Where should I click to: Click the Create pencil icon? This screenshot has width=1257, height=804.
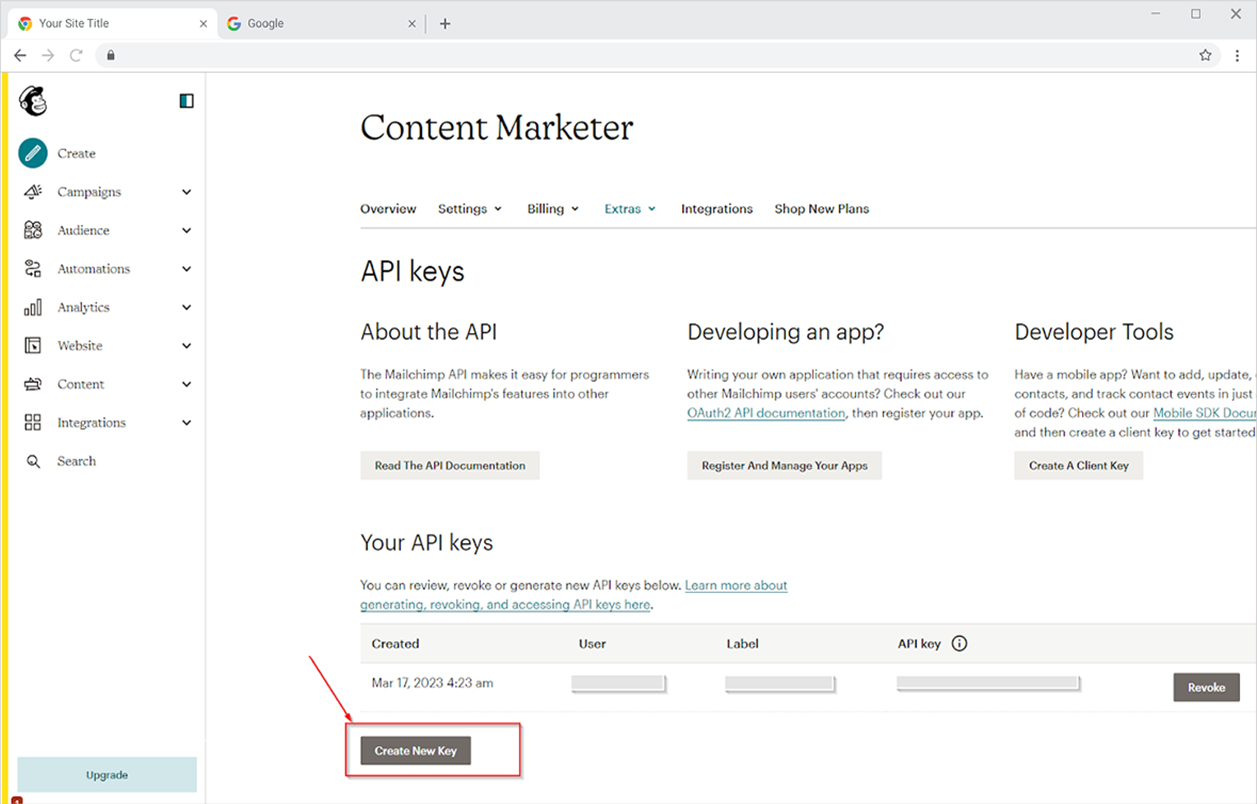(x=33, y=153)
